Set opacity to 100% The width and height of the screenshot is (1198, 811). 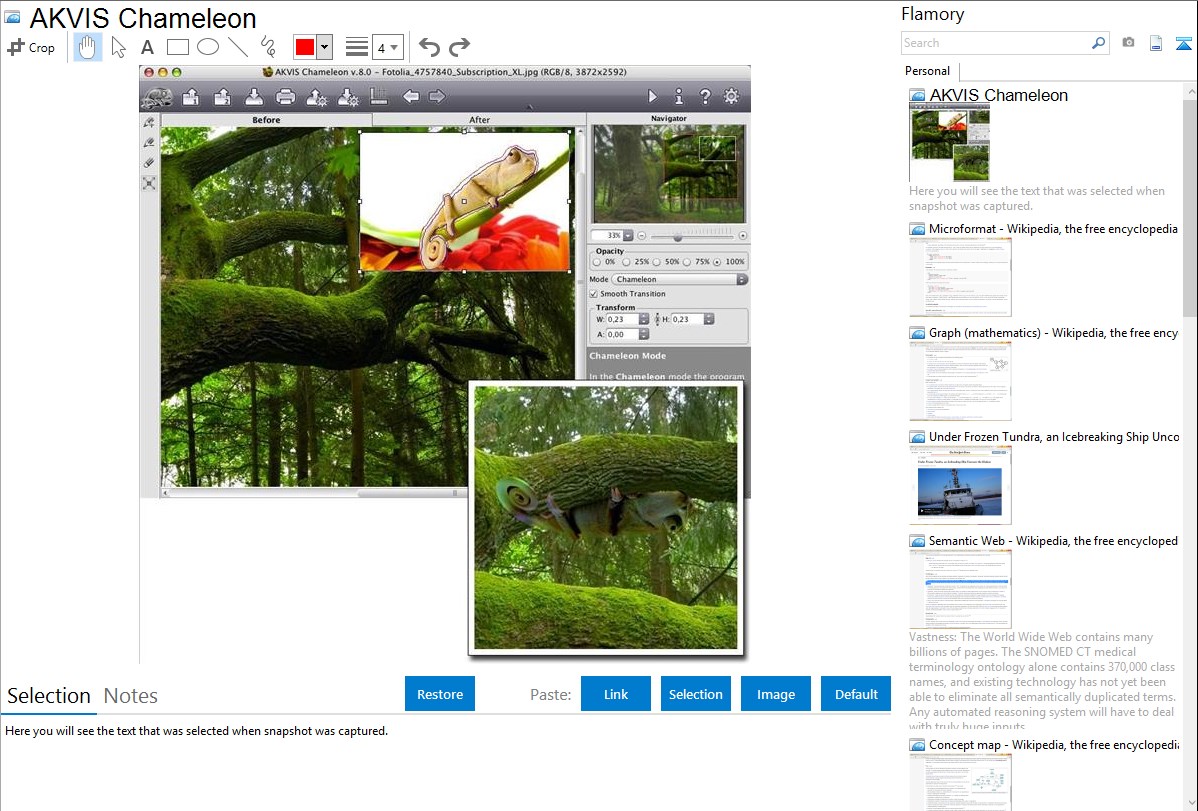click(x=717, y=262)
